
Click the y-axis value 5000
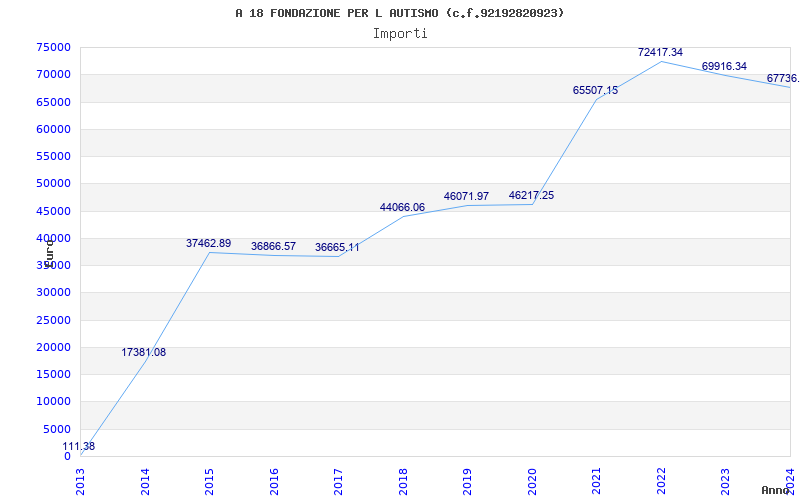click(x=57, y=429)
